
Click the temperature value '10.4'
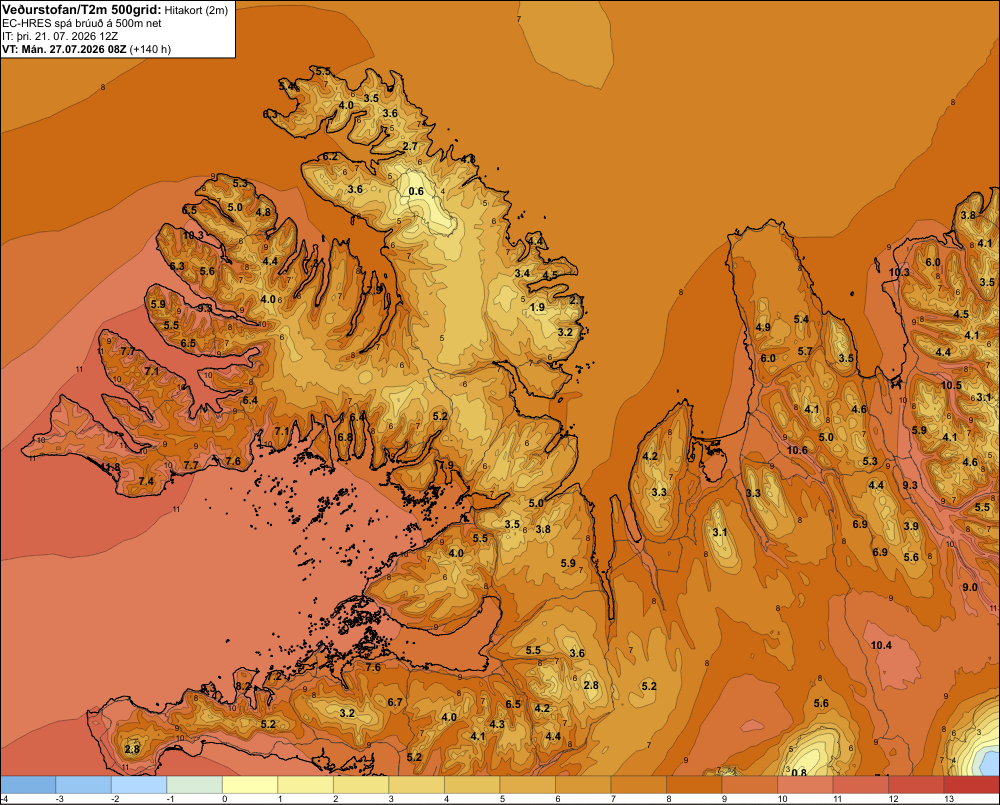click(881, 646)
